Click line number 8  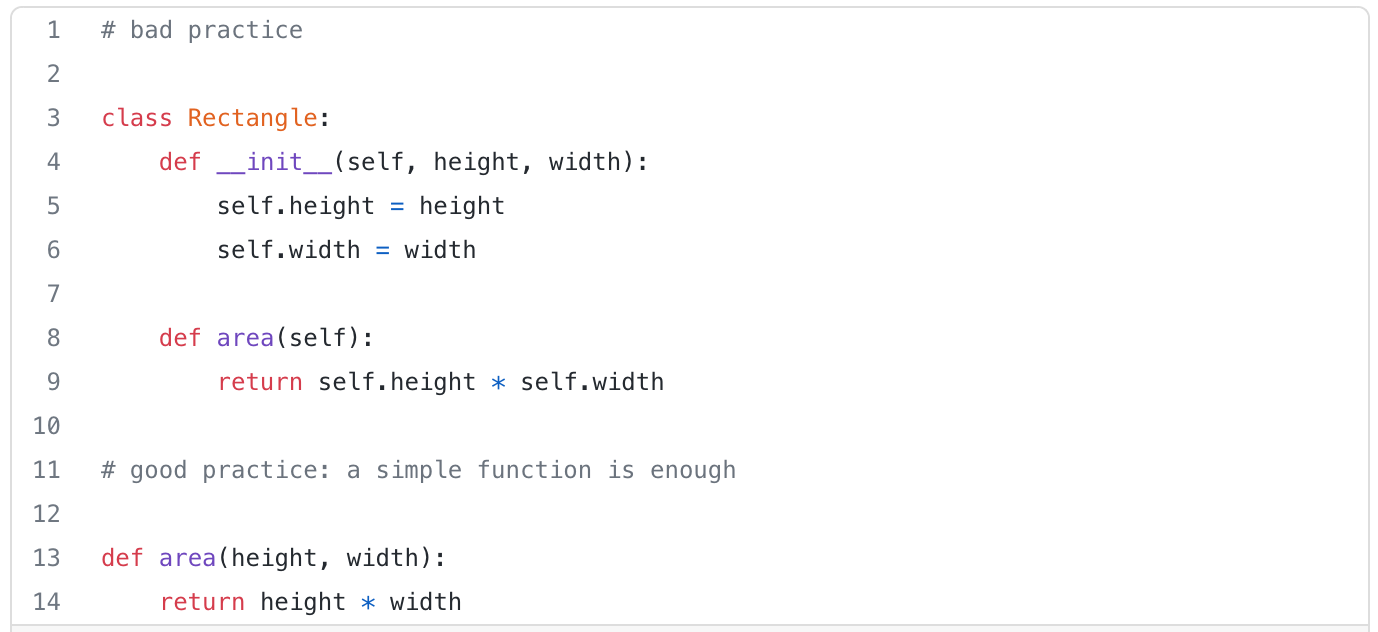[53, 338]
